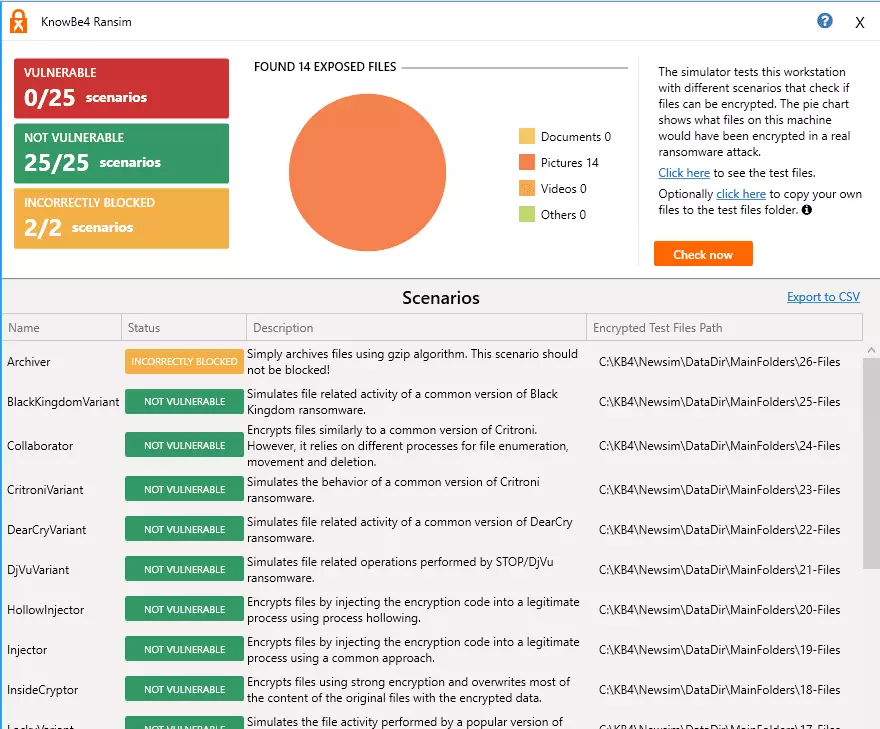Click the KnowBe4 orange padlock logo
Screen dimensions: 880x729
[17, 21]
